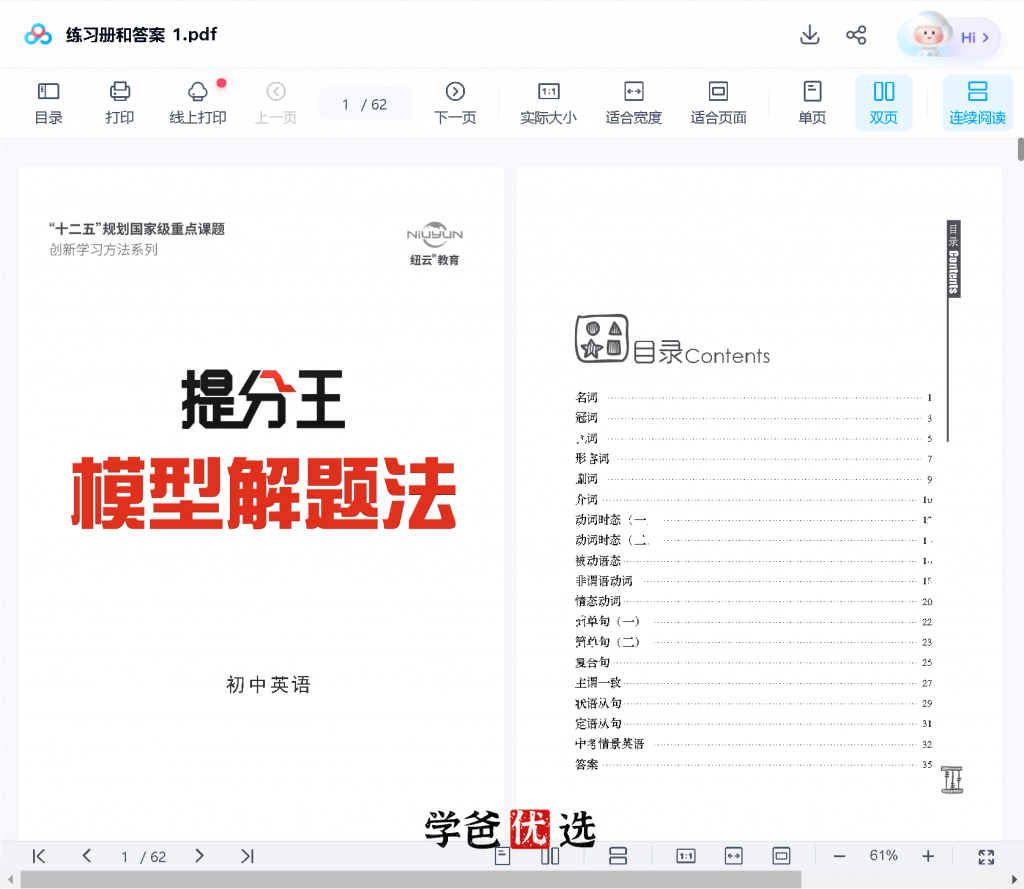This screenshot has width=1024, height=889.
Task: Click the page number field in top toolbar
Action: tap(365, 104)
